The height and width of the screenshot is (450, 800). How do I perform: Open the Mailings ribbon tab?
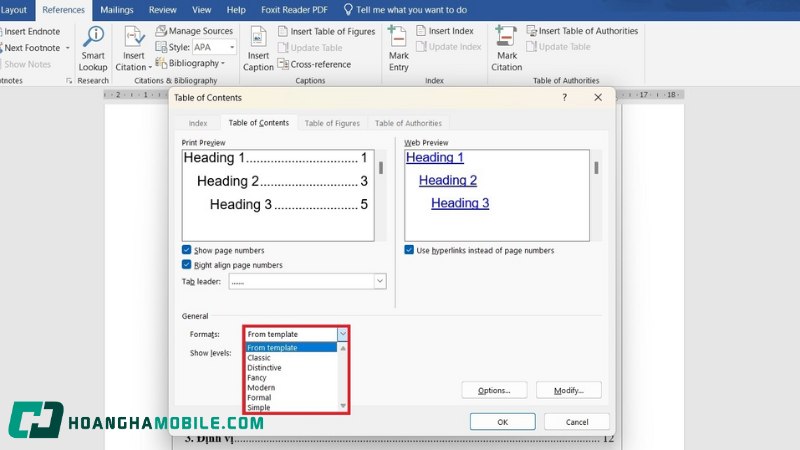[117, 9]
